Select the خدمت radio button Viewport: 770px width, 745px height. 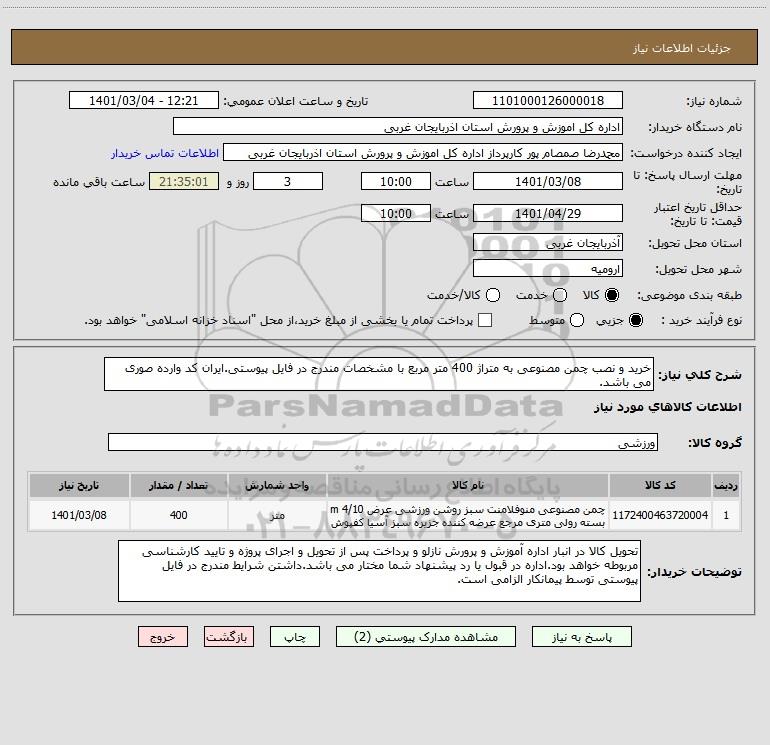pos(560,295)
